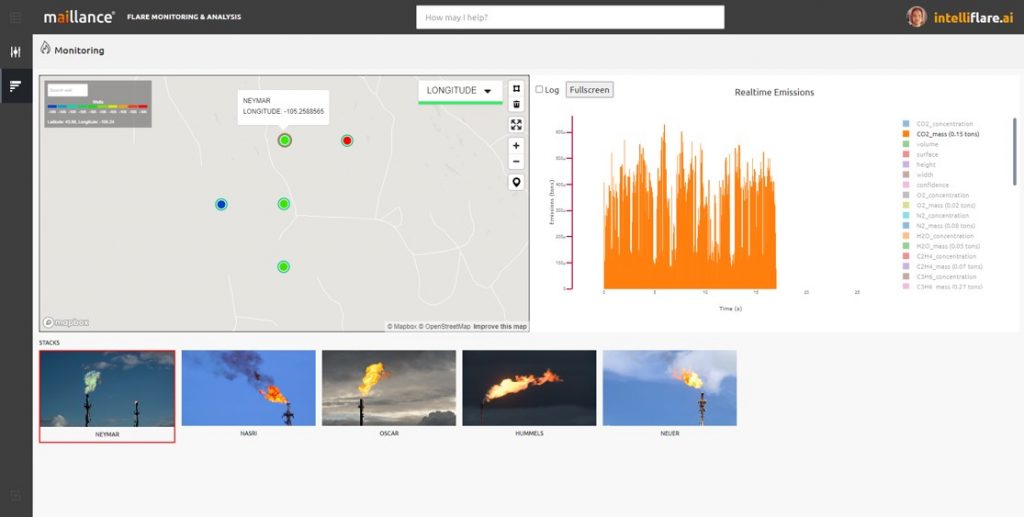The width and height of the screenshot is (1024, 517).
Task: Enable the Log scale checkbox
Action: click(x=540, y=90)
